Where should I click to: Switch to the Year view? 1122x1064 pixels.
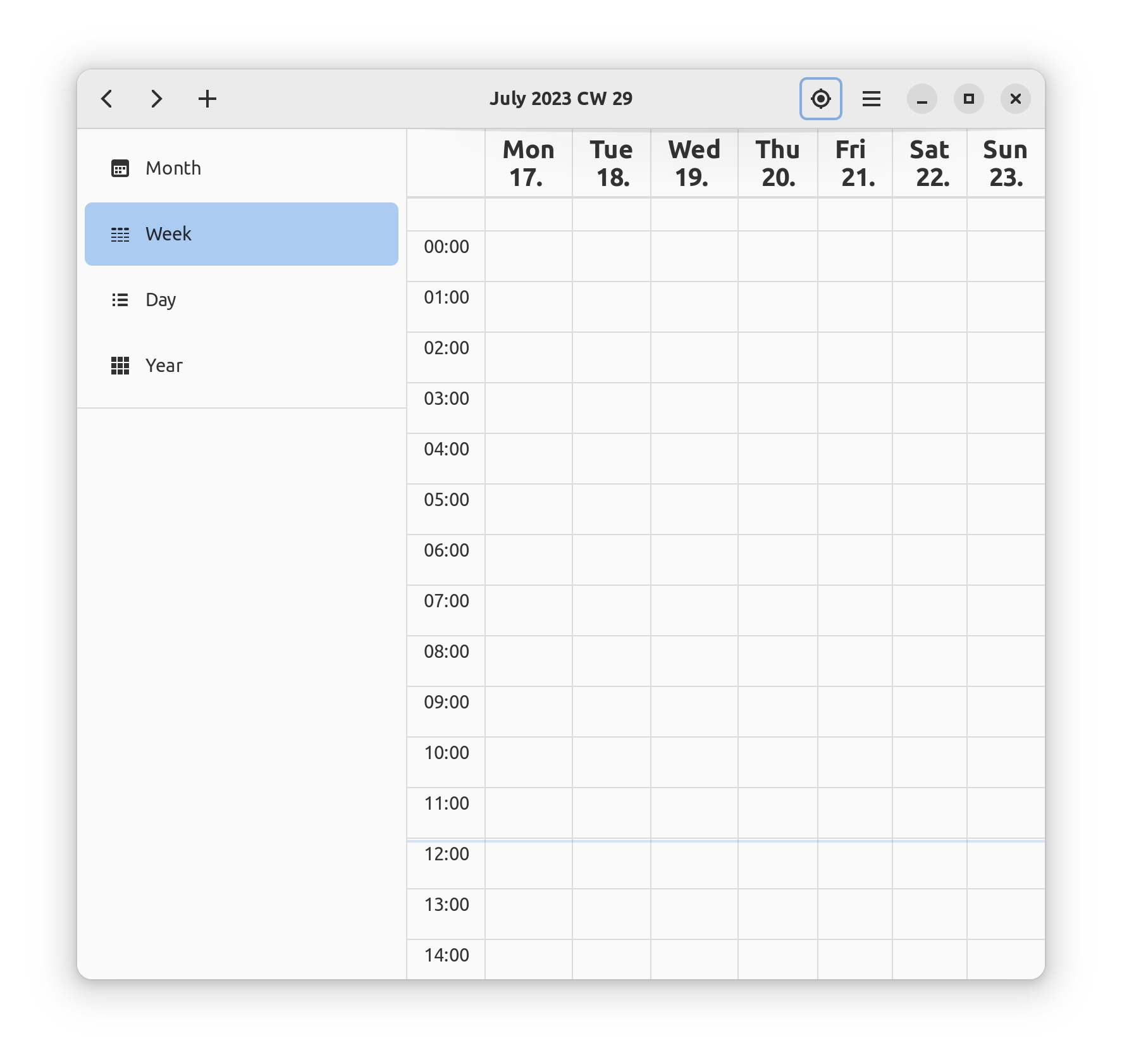tap(164, 366)
